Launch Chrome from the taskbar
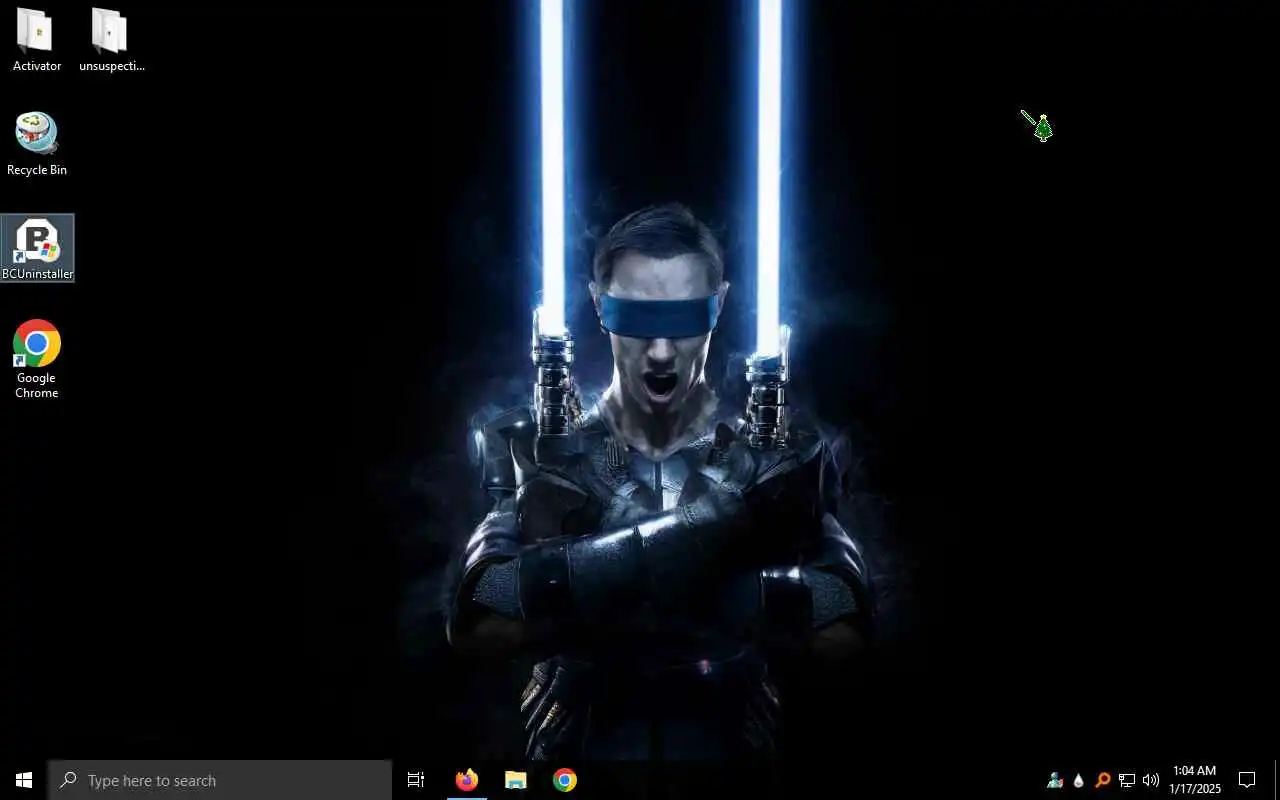The width and height of the screenshot is (1280, 800). 565,780
